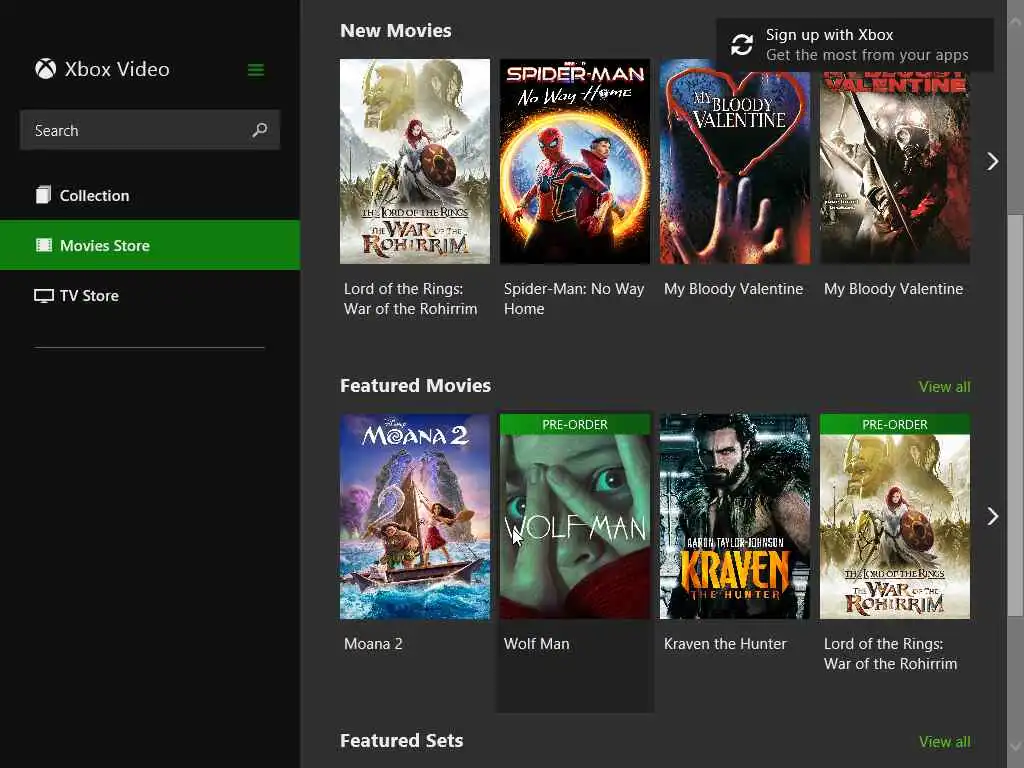Click the Movies Store filmstrip icon
The image size is (1024, 768).
tap(44, 246)
